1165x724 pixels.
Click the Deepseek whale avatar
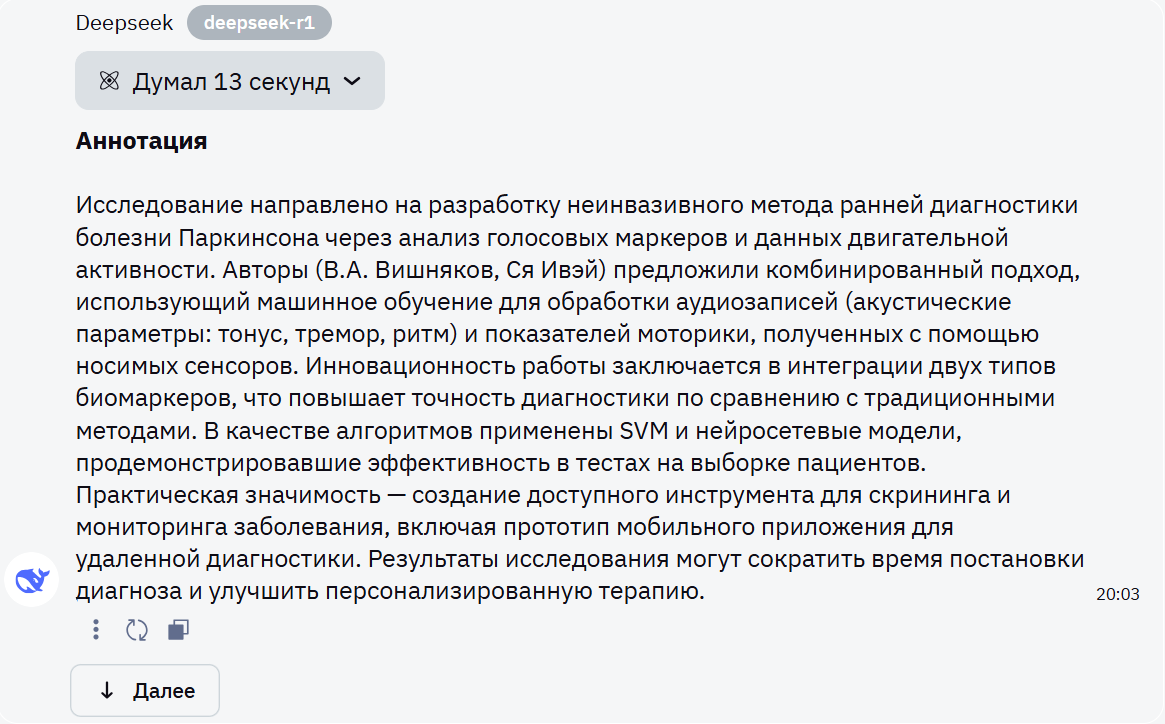tap(31, 579)
